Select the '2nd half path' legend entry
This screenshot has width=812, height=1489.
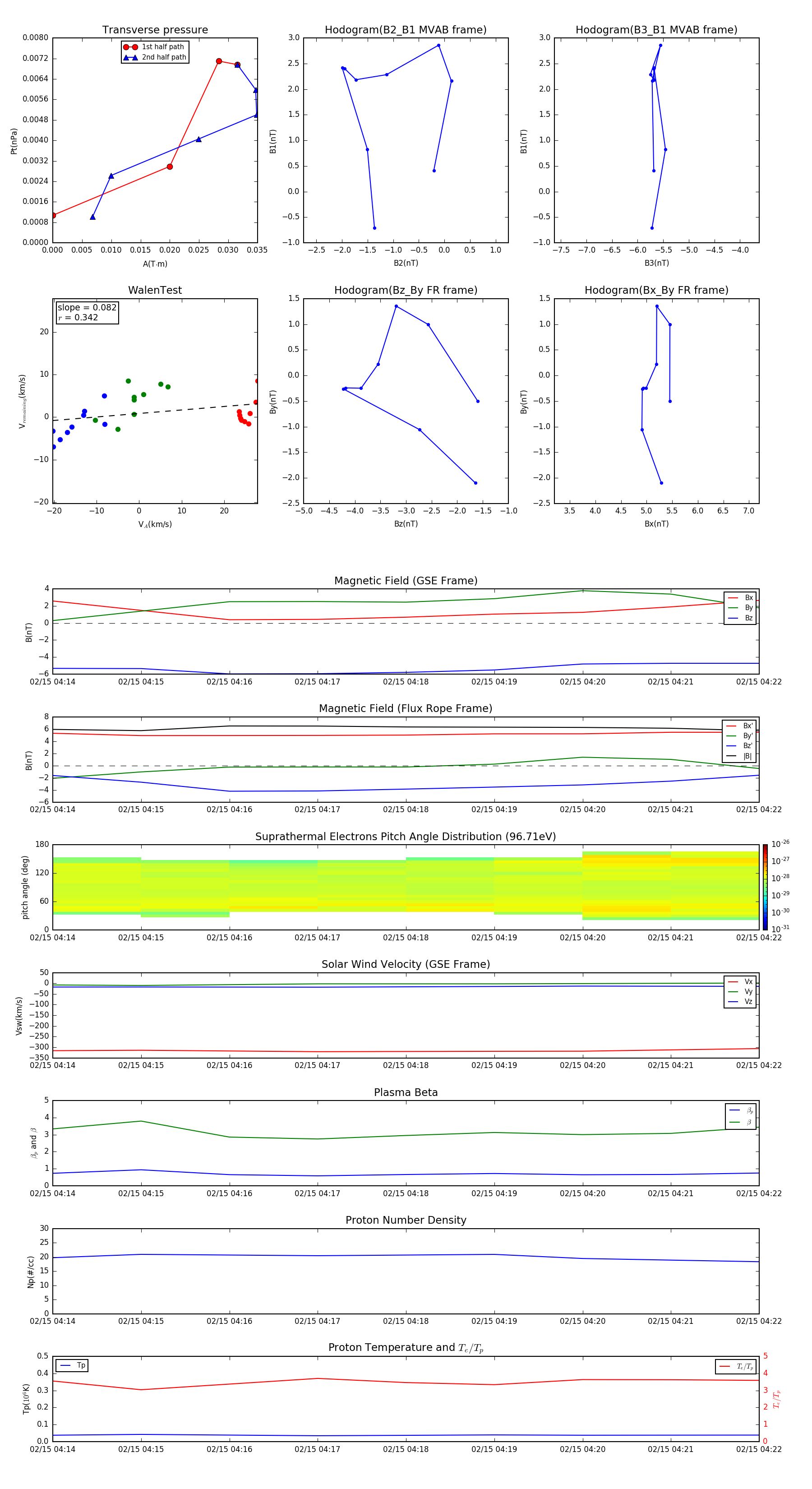pos(155,57)
